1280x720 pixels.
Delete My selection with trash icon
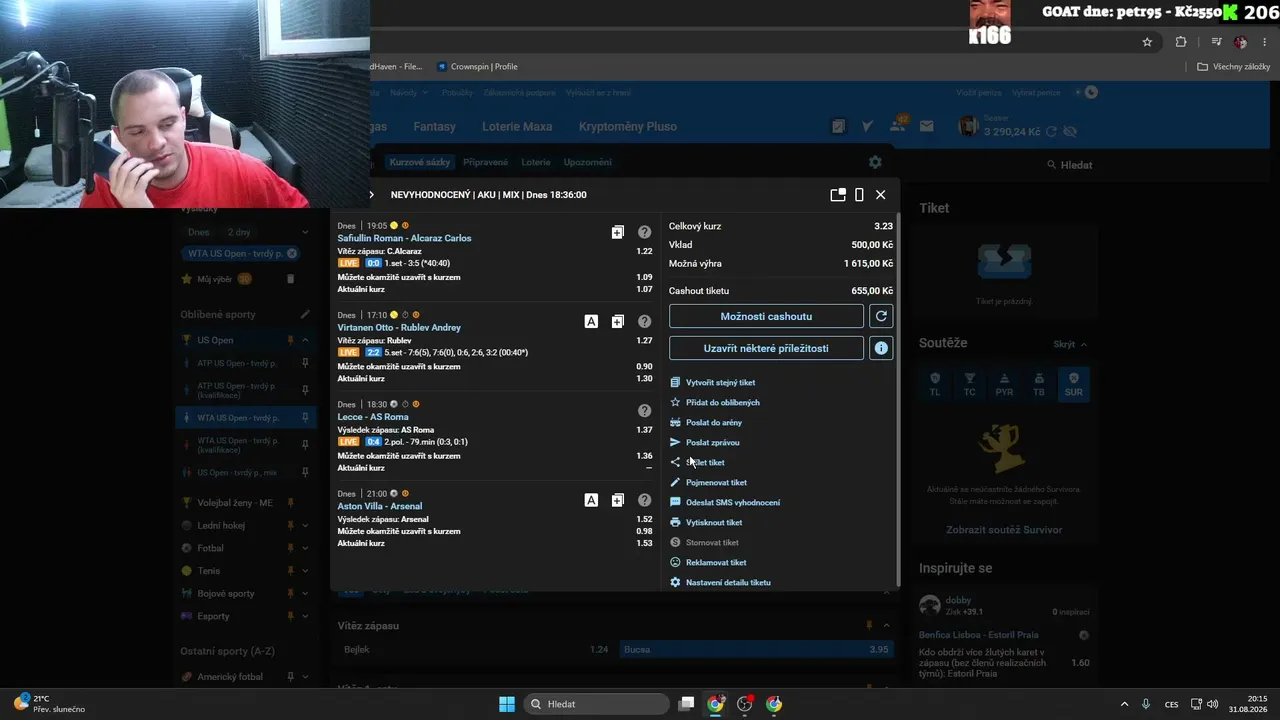pos(291,279)
